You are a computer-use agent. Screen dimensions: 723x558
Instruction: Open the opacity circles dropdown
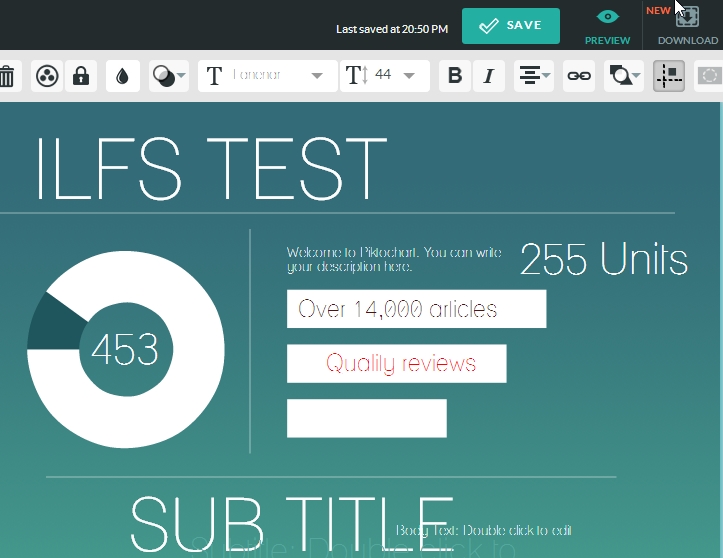point(169,76)
